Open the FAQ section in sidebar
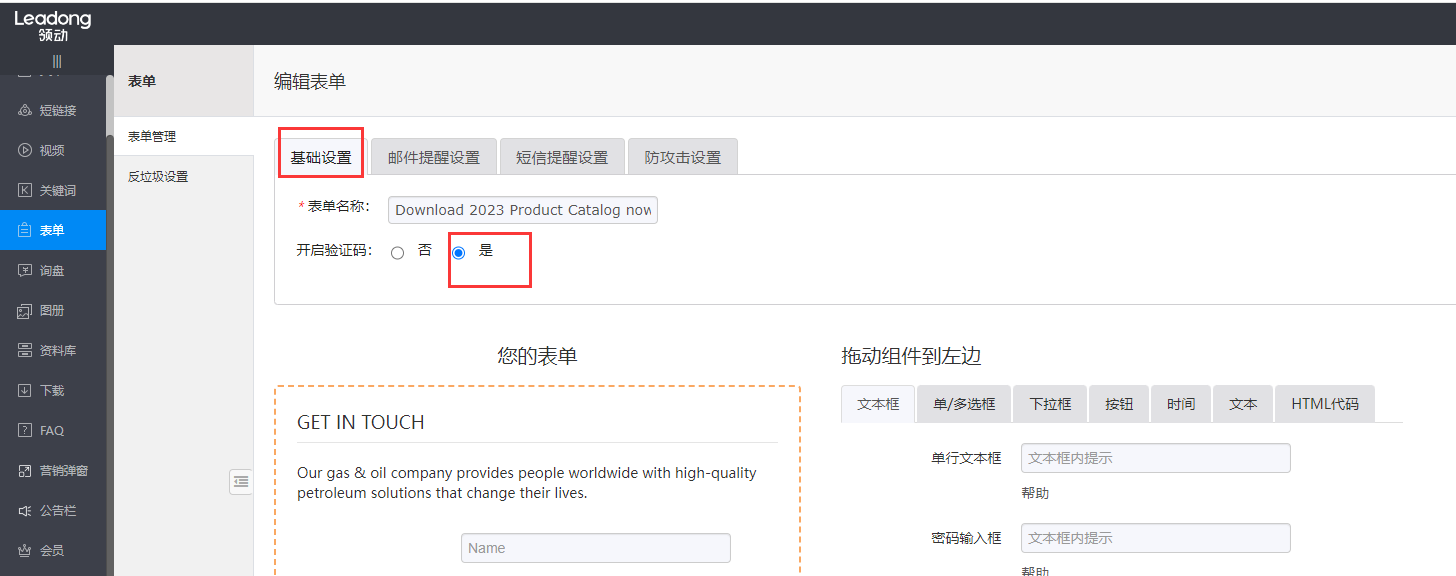The width and height of the screenshot is (1456, 576). click(x=51, y=430)
